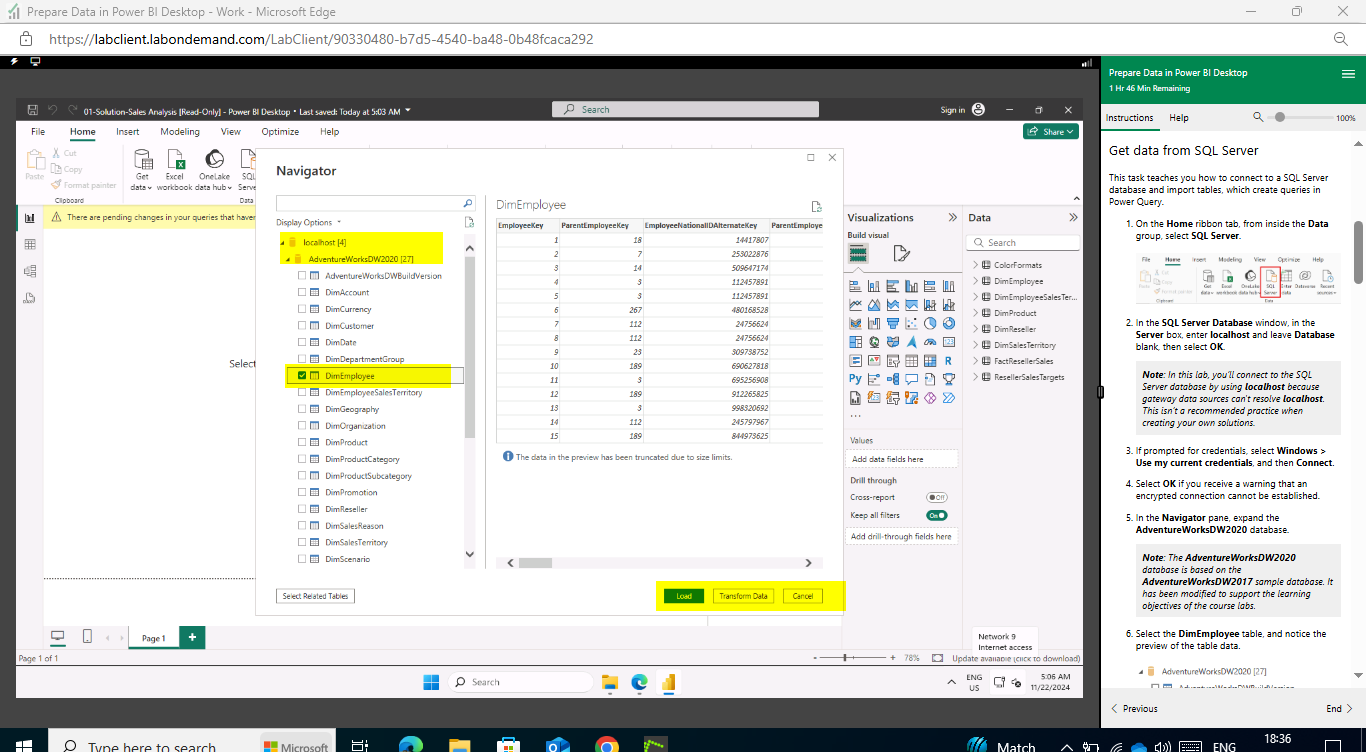Viewport: 1366px width, 752px height.
Task: Expand the DimProduct table in Data pane
Action: (975, 313)
